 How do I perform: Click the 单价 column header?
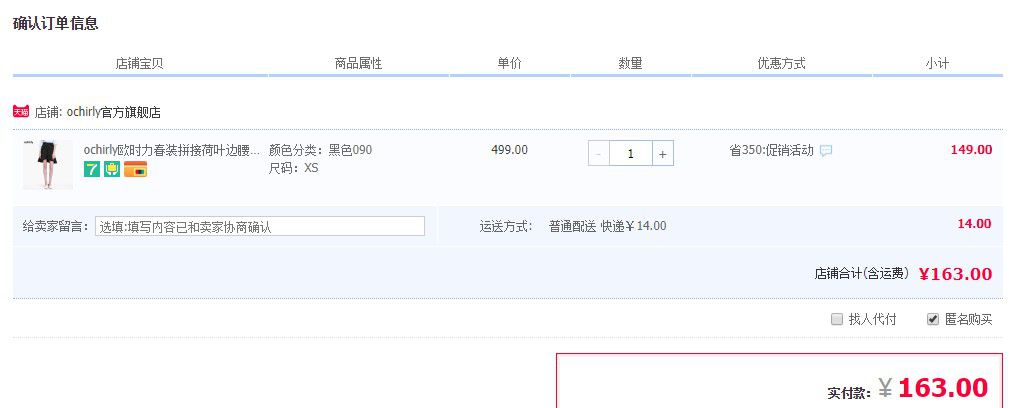click(x=510, y=63)
